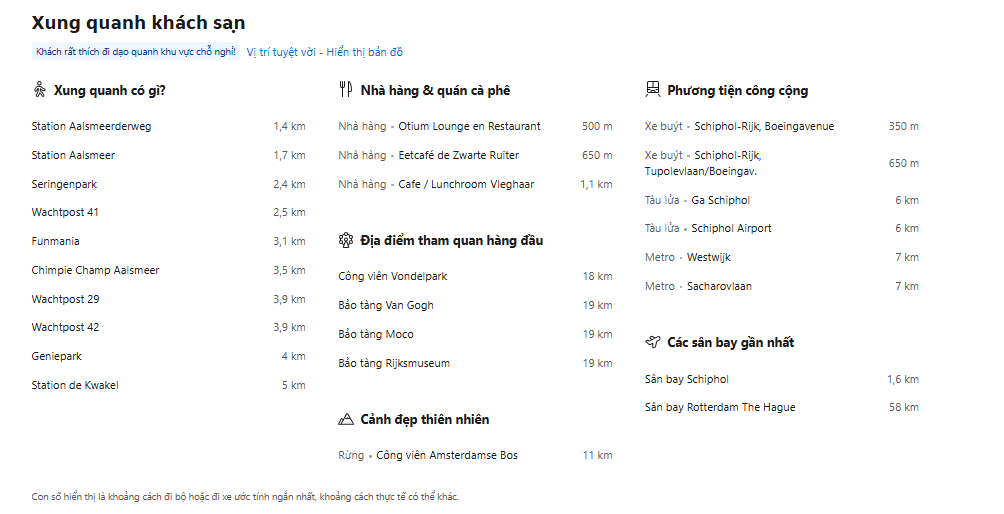Image resolution: width=1004 pixels, height=514 pixels.
Task: Click the 'Khách rất thích đi dạo' badge
Action: coord(136,52)
